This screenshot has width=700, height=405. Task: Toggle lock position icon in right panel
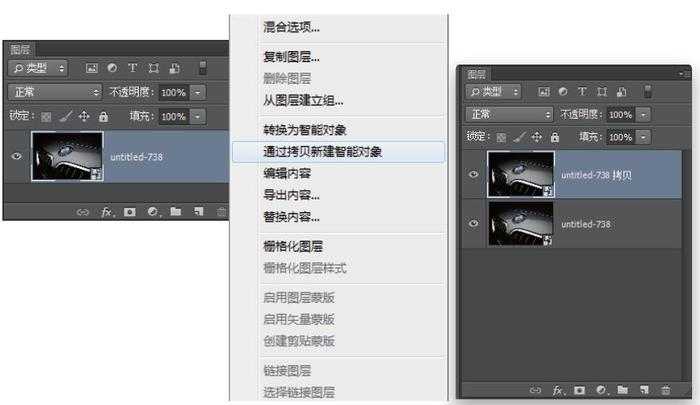537,137
